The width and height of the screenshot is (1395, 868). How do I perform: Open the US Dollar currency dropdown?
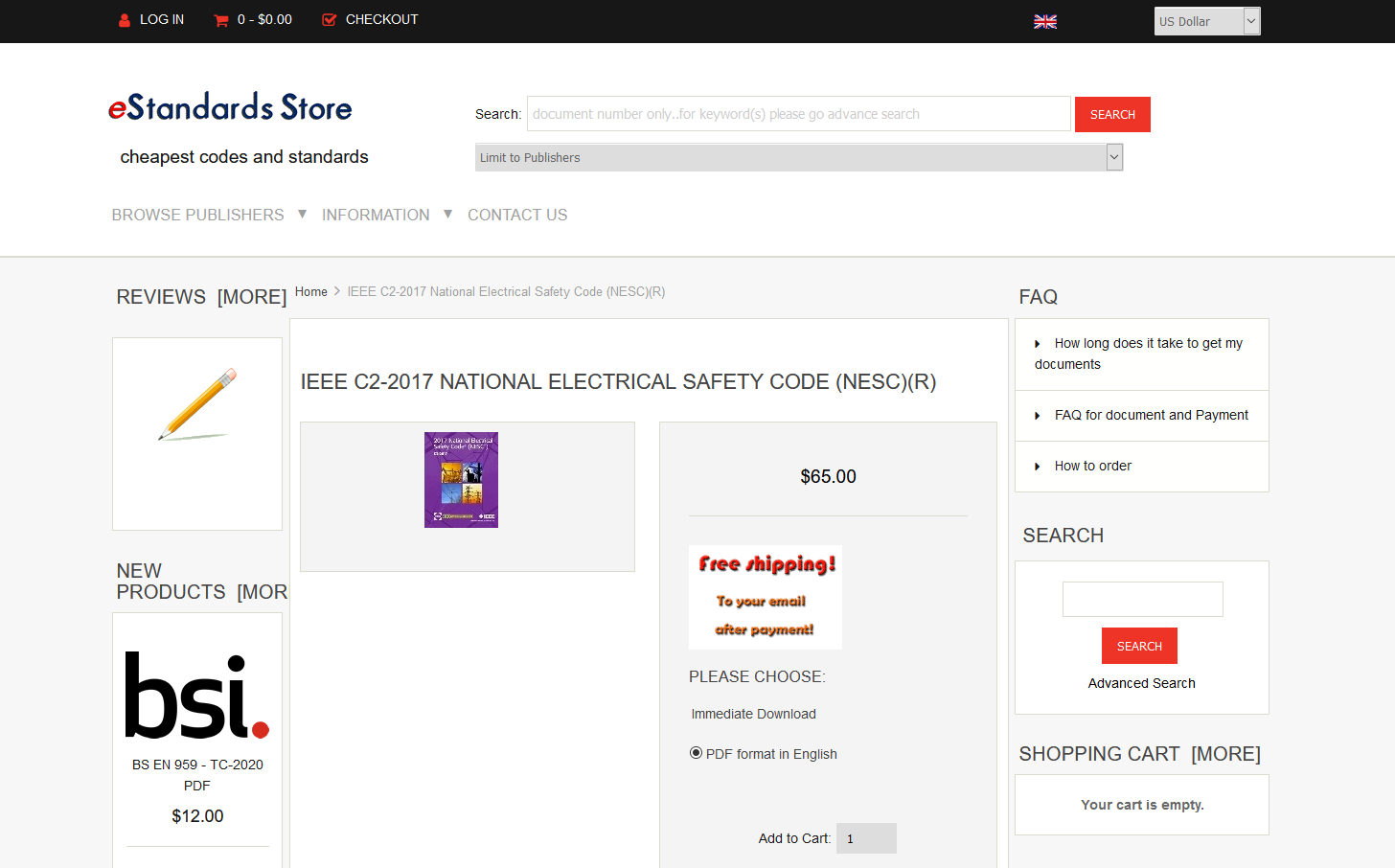(x=1207, y=21)
